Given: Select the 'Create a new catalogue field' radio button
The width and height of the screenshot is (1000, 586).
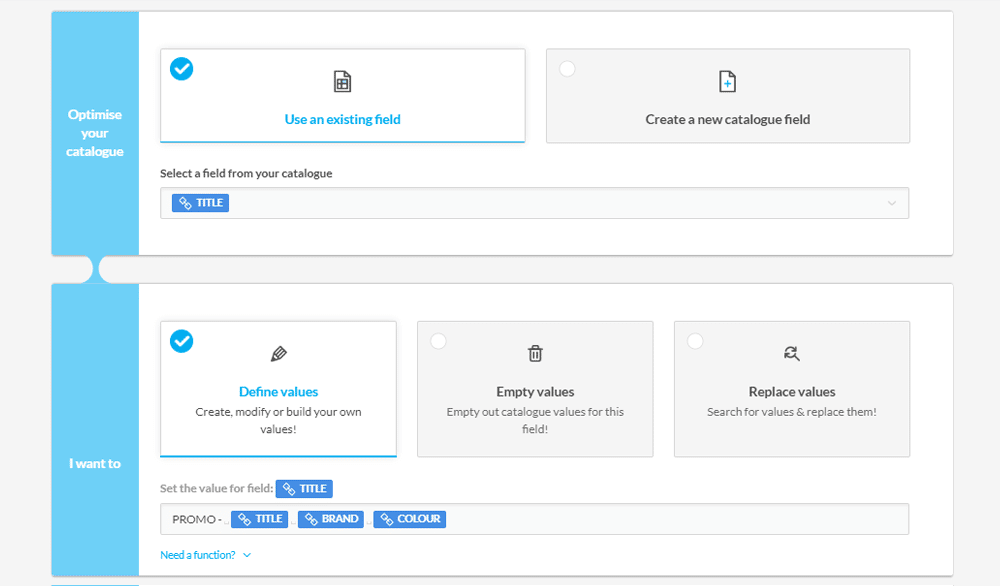Looking at the screenshot, I should pos(567,69).
